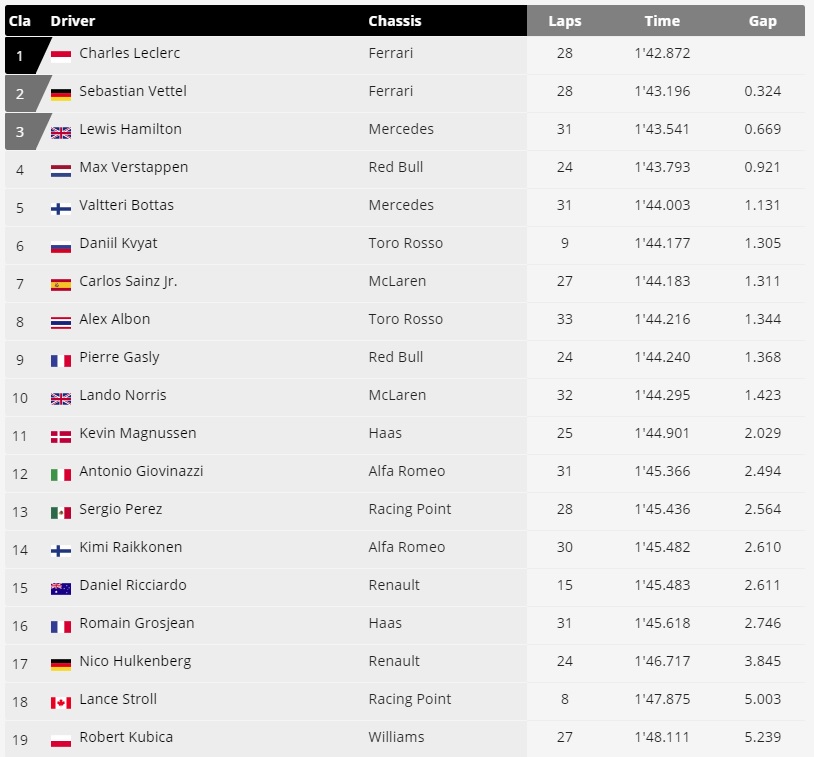Click Mexican flag next to Sergio Perez
The height and width of the screenshot is (757, 814).
61,512
